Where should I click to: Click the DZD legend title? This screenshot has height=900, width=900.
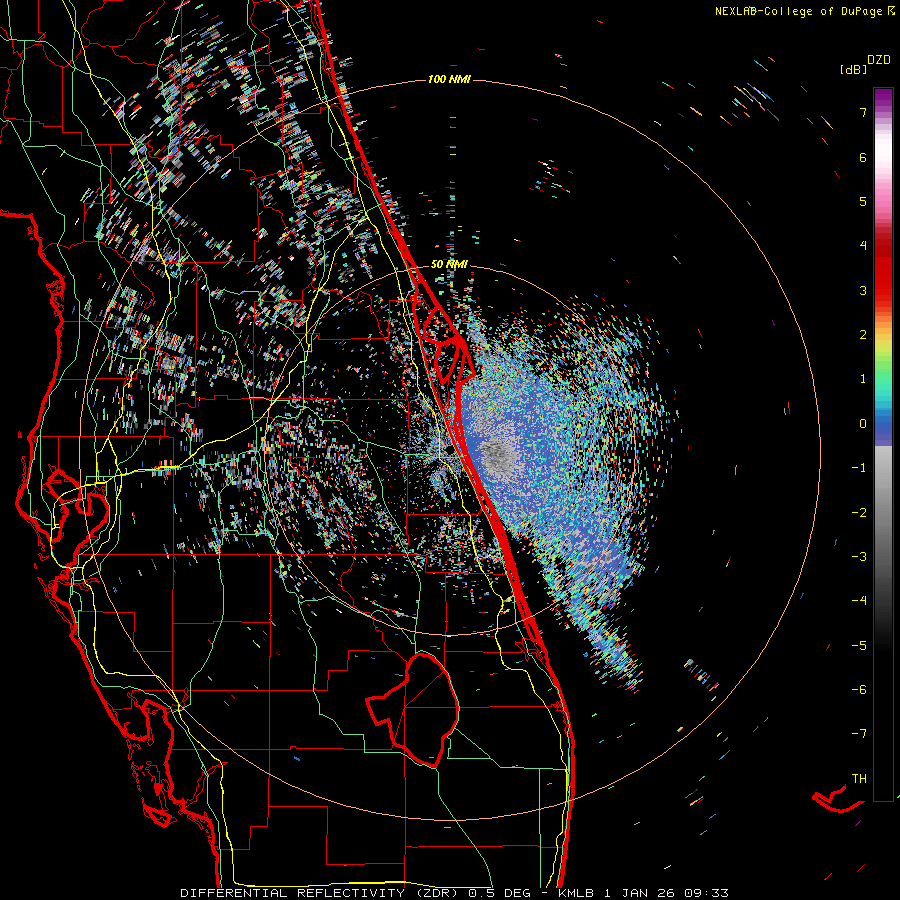click(x=879, y=60)
